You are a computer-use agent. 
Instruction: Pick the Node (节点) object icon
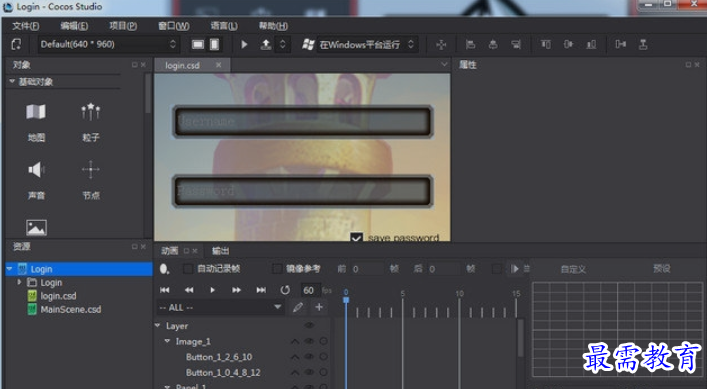pos(91,170)
